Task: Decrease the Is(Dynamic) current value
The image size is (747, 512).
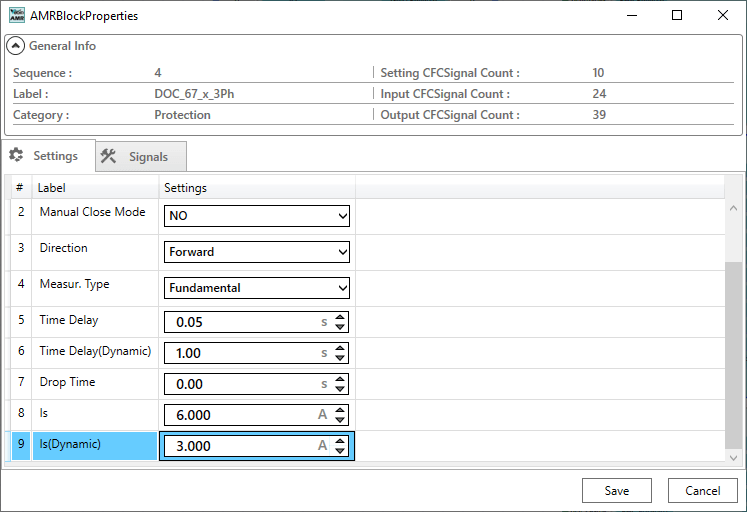Action: click(341, 451)
